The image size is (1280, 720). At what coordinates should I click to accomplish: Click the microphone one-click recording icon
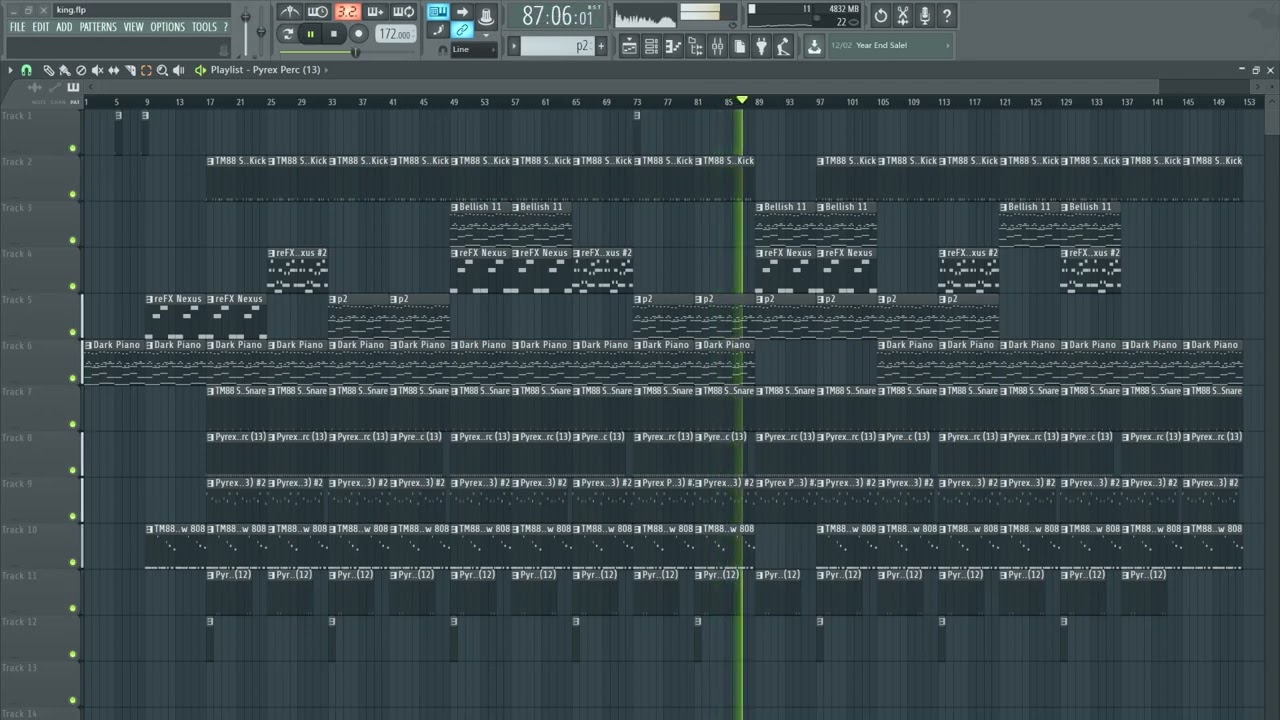925,15
